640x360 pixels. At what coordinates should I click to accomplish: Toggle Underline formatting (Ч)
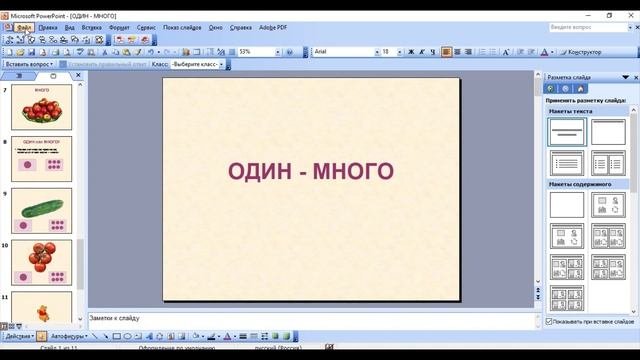tap(433, 52)
